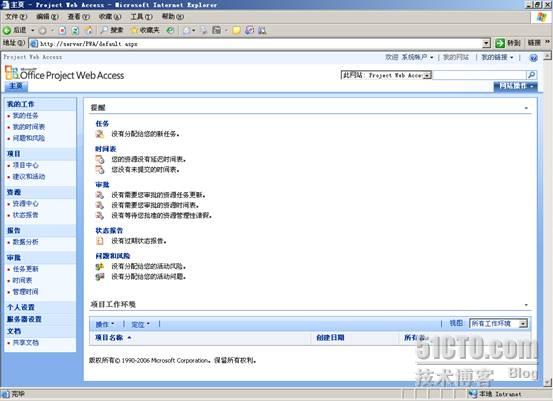Click the icon beside 没有过期状态报告
The image size is (553, 401).
[x=100, y=241]
